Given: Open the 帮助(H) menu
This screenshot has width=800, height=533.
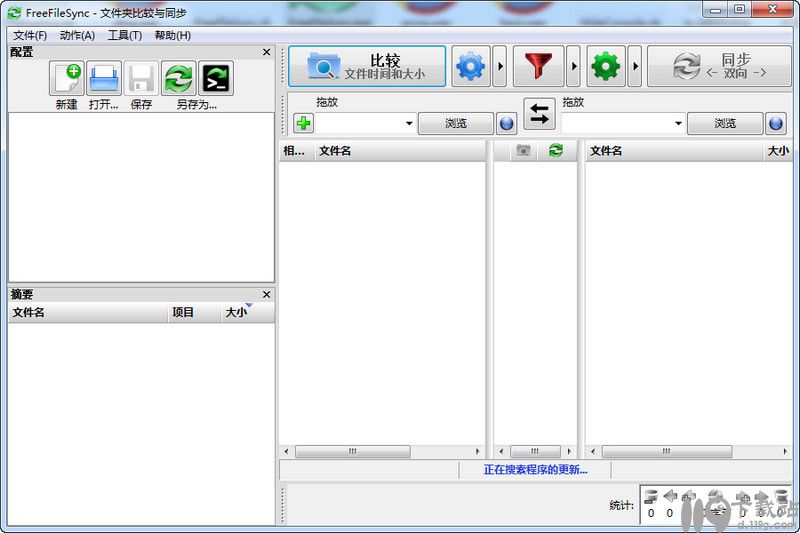Looking at the screenshot, I should point(173,35).
